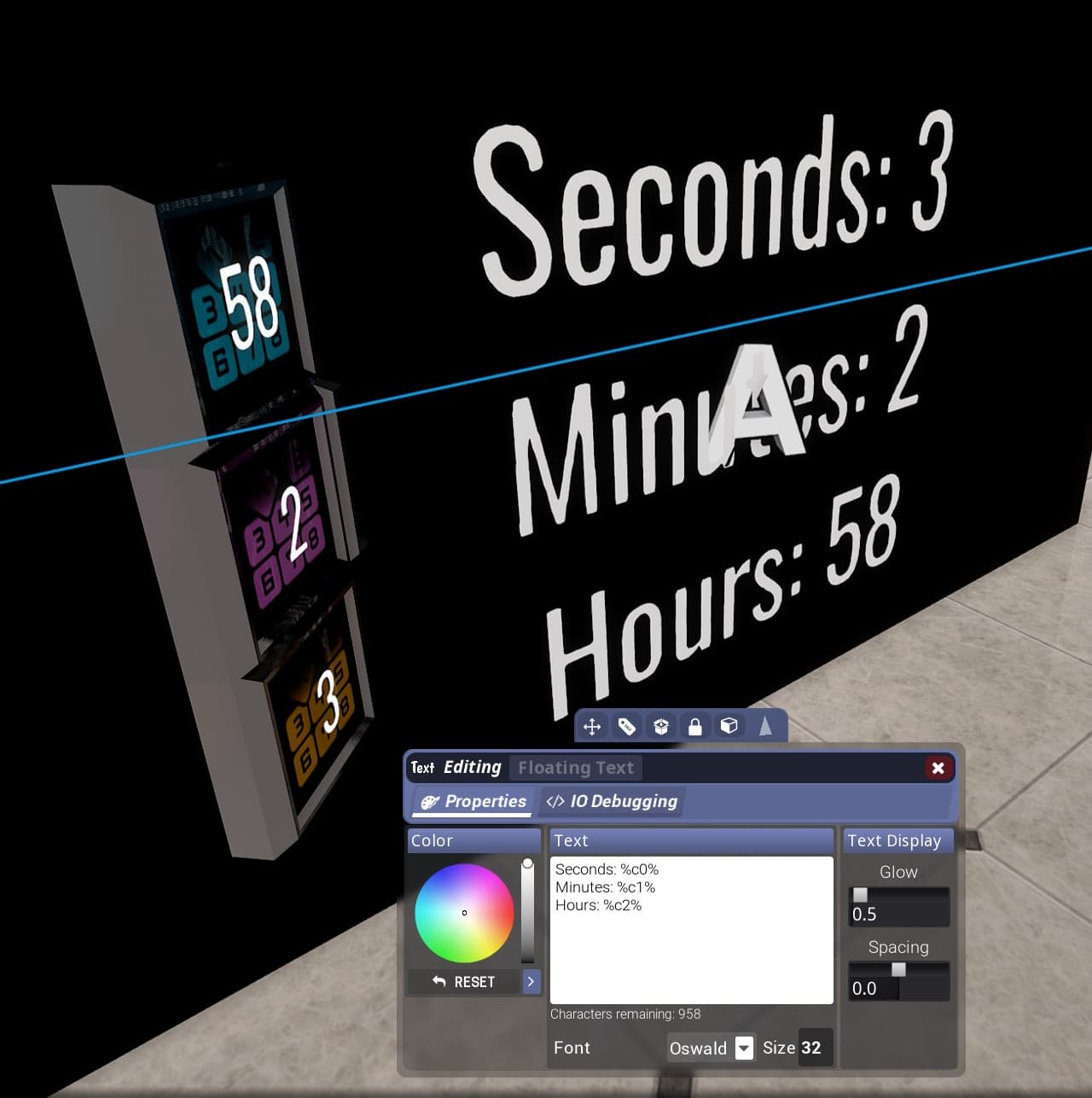Pick a color on the color wheel
1092x1098 pixels.
click(464, 913)
